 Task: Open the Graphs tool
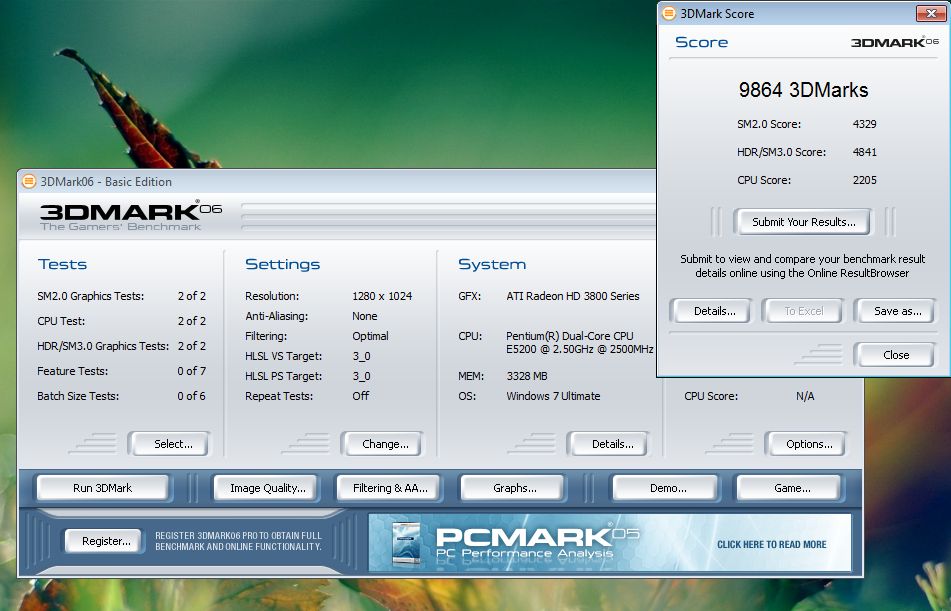click(514, 488)
